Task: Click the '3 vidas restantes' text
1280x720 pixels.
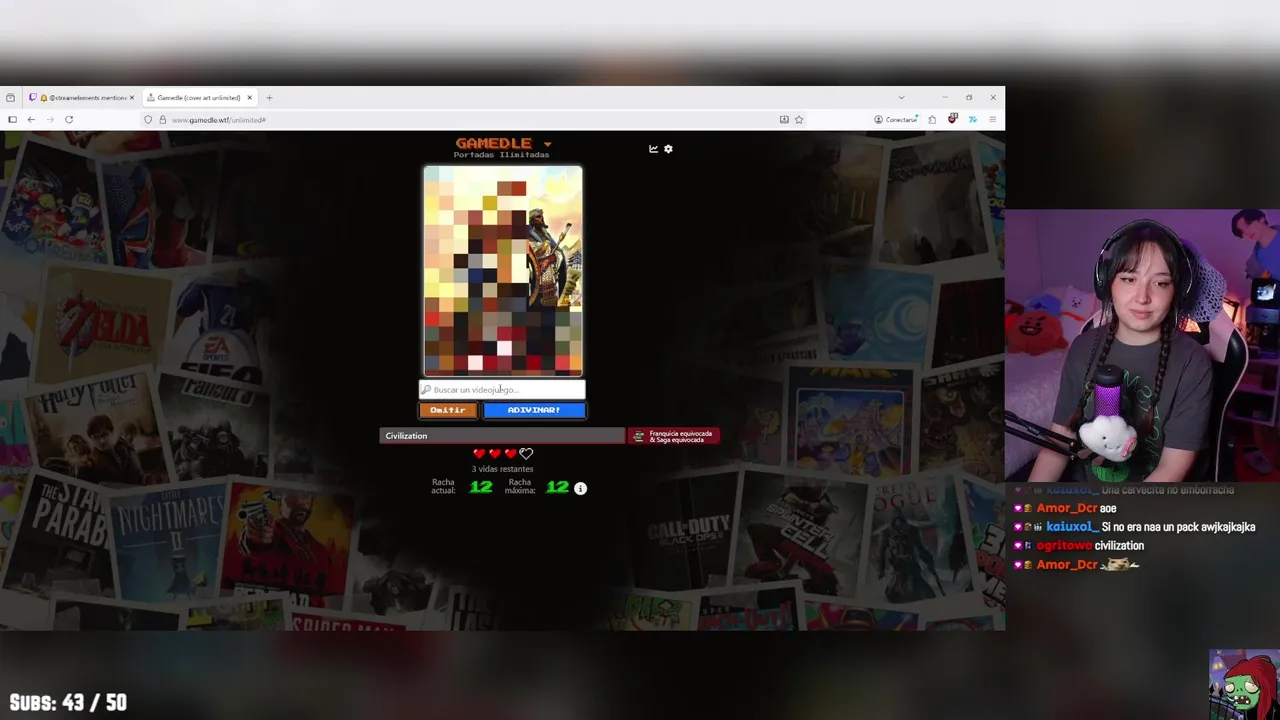Action: coord(502,469)
